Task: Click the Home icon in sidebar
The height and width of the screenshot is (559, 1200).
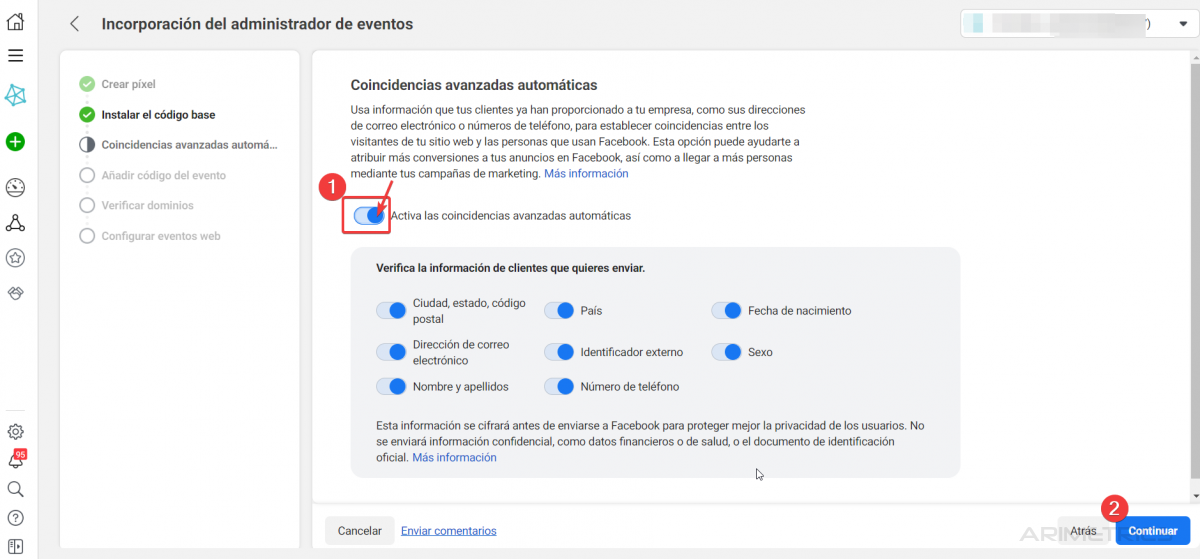Action: pos(15,21)
